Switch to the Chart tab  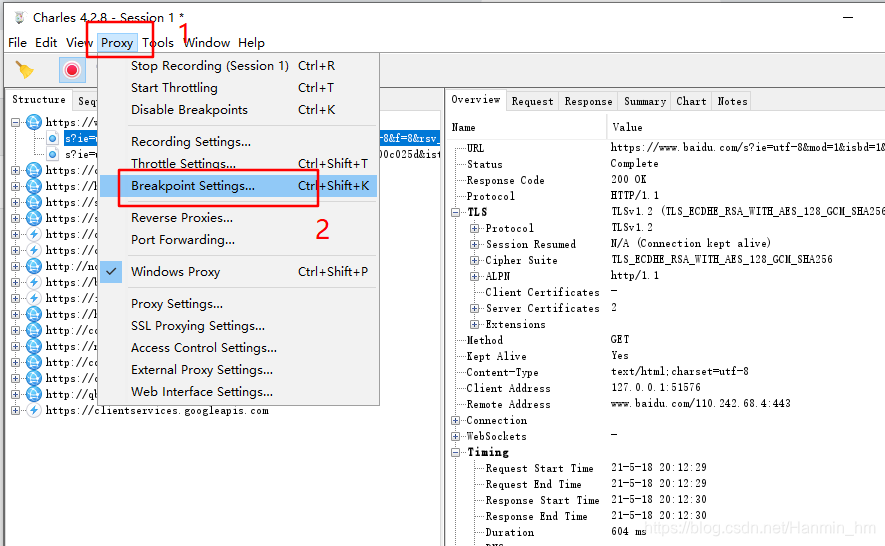click(691, 102)
